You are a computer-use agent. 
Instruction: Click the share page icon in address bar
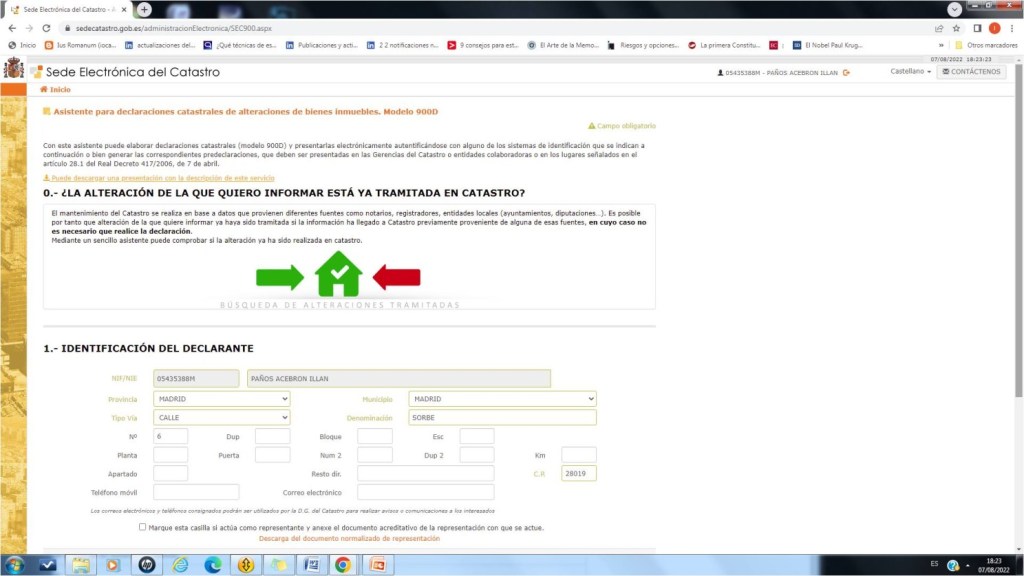click(x=939, y=28)
